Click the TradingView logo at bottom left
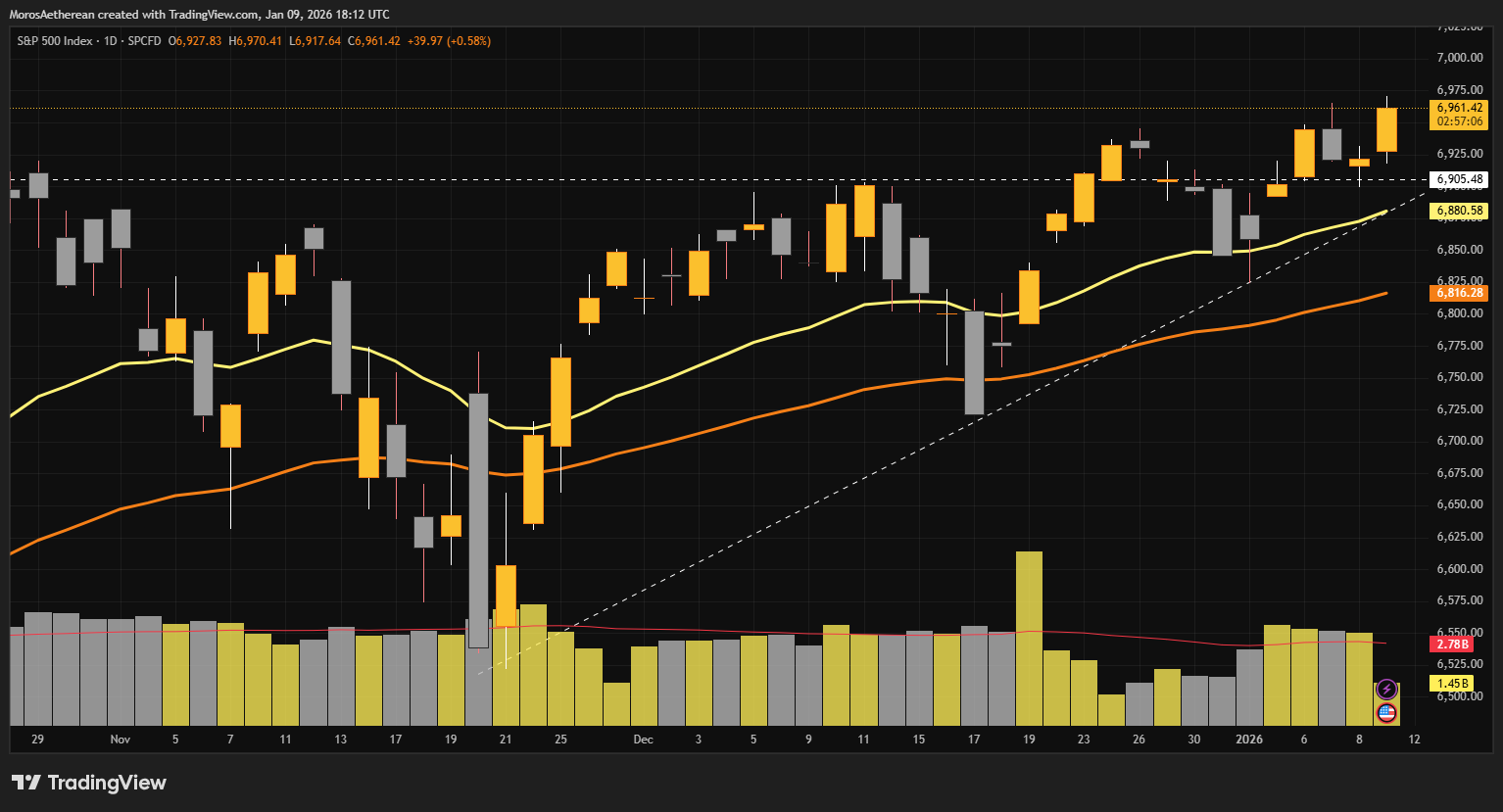 coord(88,783)
